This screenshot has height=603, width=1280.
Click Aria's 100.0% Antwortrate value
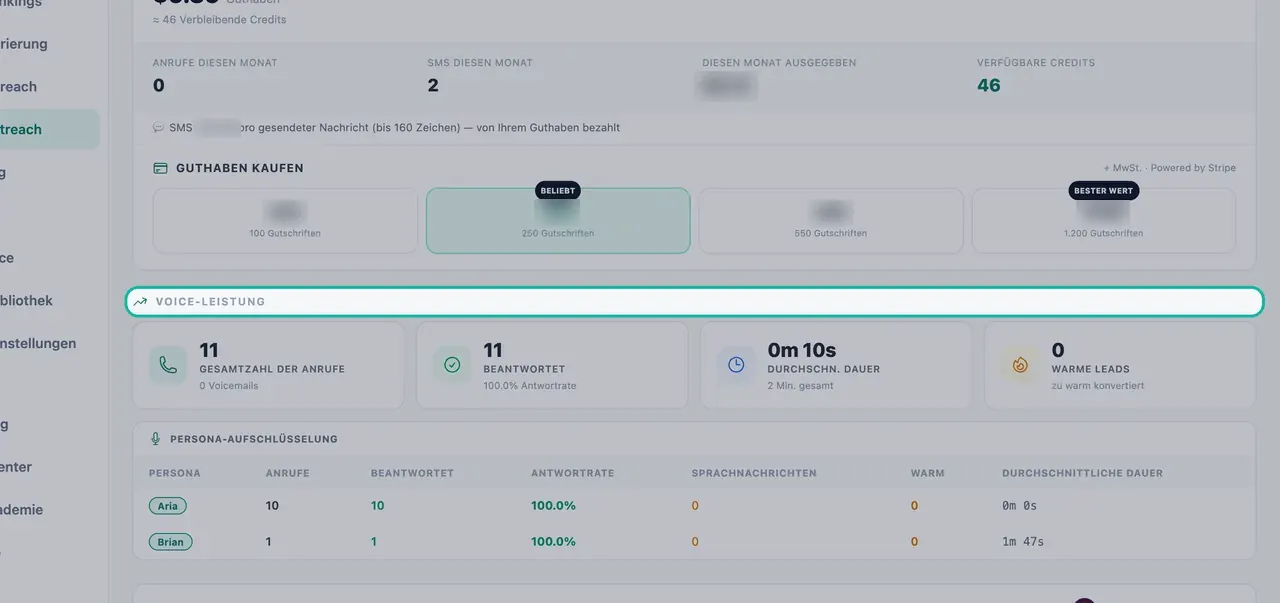(x=554, y=506)
